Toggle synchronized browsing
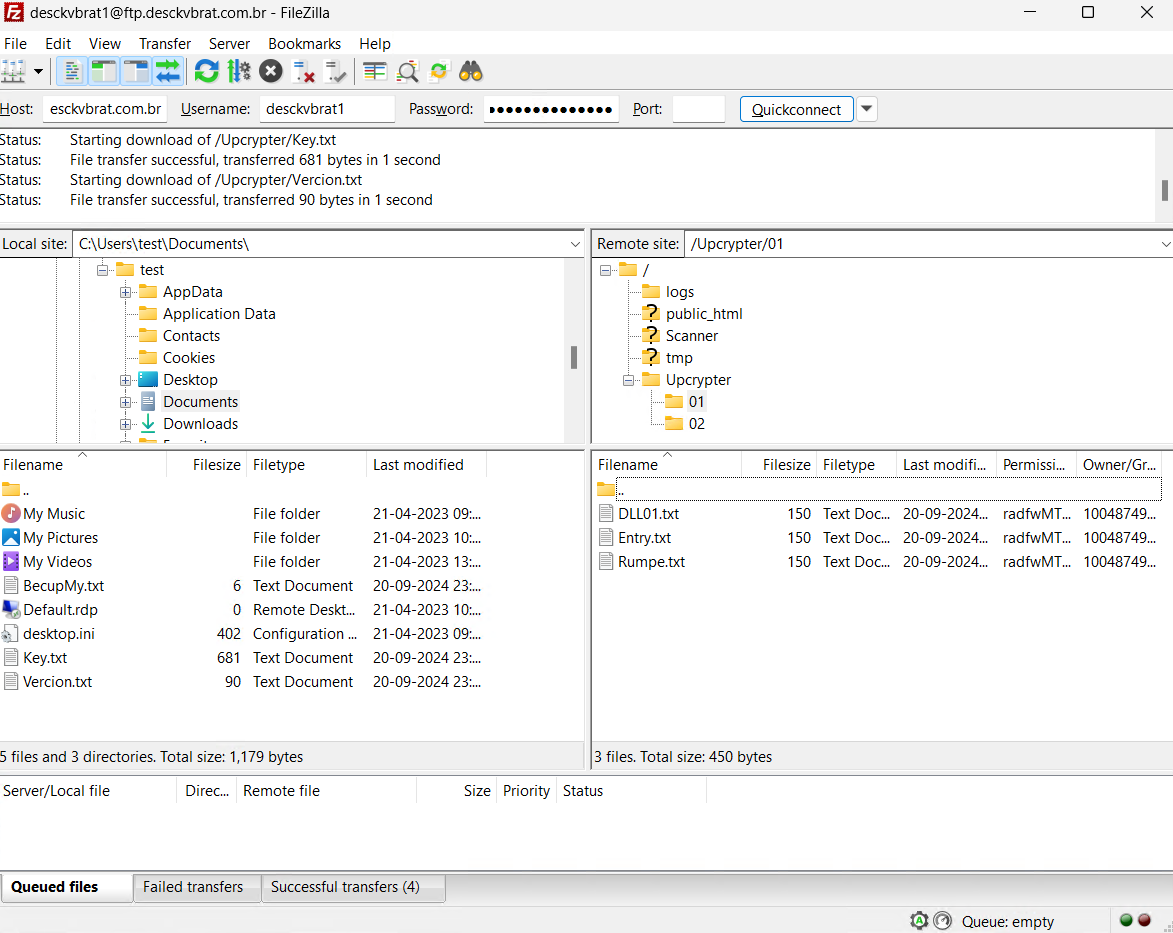Image resolution: width=1173 pixels, height=933 pixels. [439, 71]
